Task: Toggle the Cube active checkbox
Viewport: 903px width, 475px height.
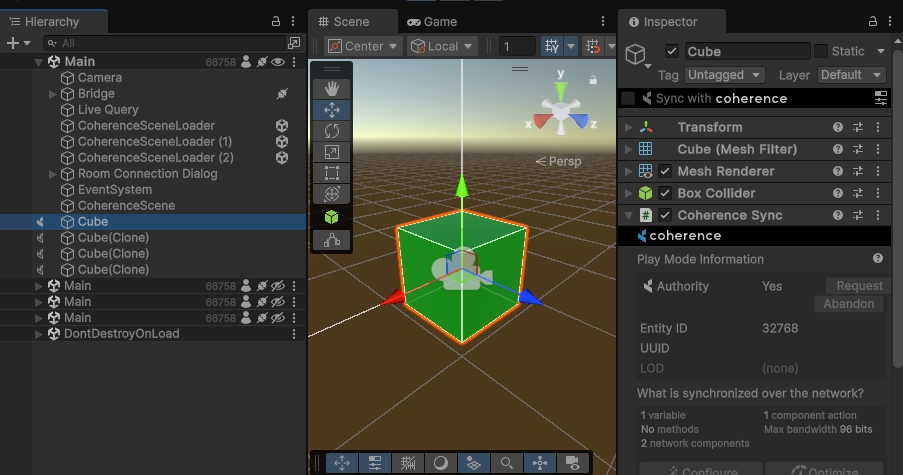Action: pos(671,51)
